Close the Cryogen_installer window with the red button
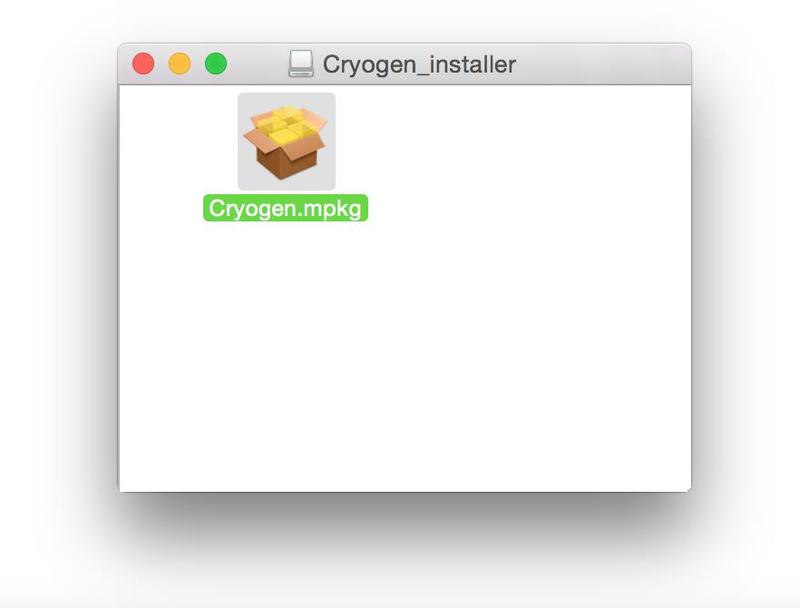Viewport: 800px width, 608px height. pos(143,64)
